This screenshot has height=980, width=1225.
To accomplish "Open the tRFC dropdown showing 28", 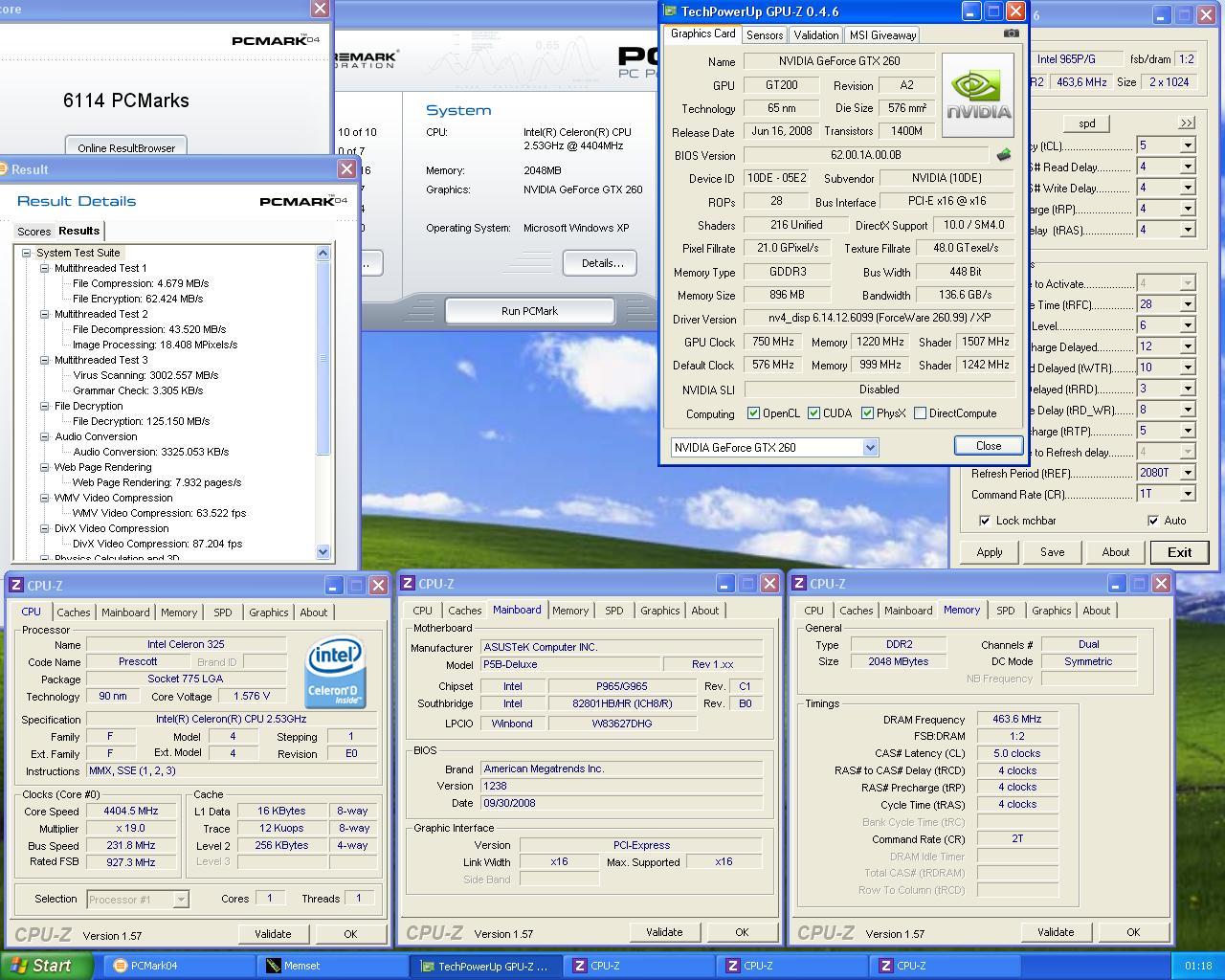I will tap(1188, 304).
